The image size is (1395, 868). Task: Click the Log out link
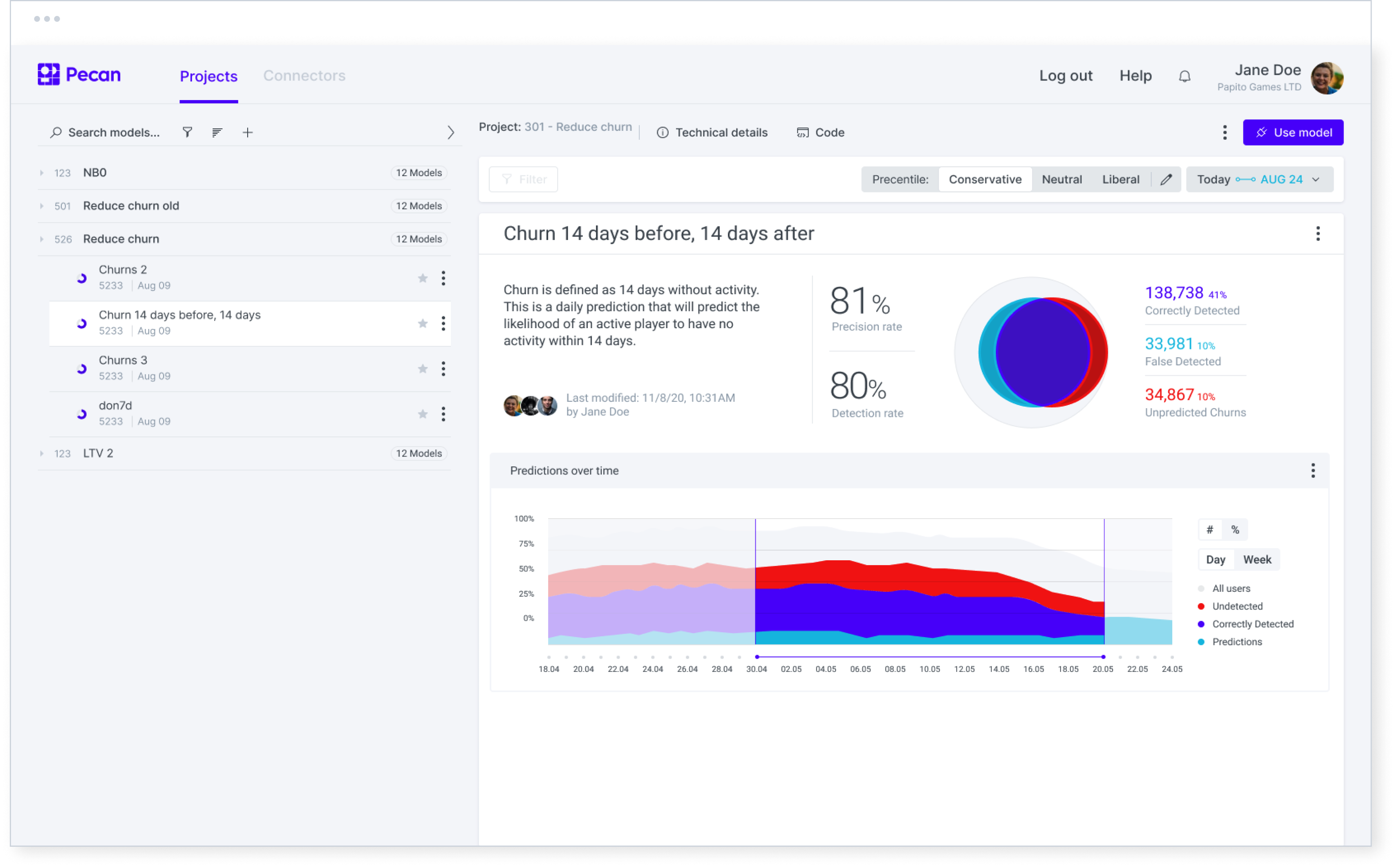[1066, 76]
